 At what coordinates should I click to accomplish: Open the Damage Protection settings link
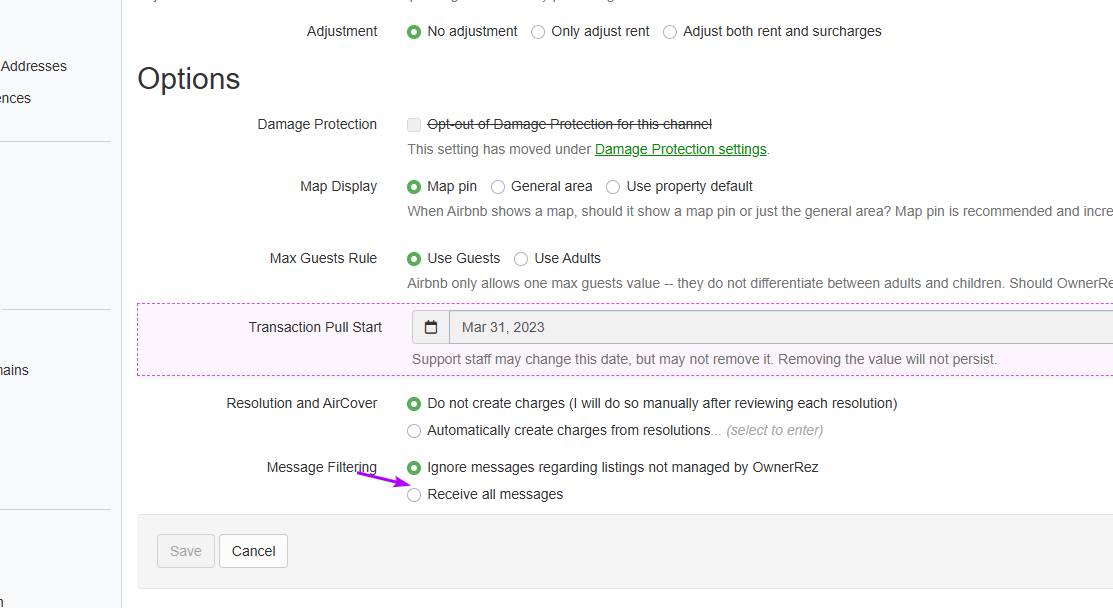click(680, 149)
